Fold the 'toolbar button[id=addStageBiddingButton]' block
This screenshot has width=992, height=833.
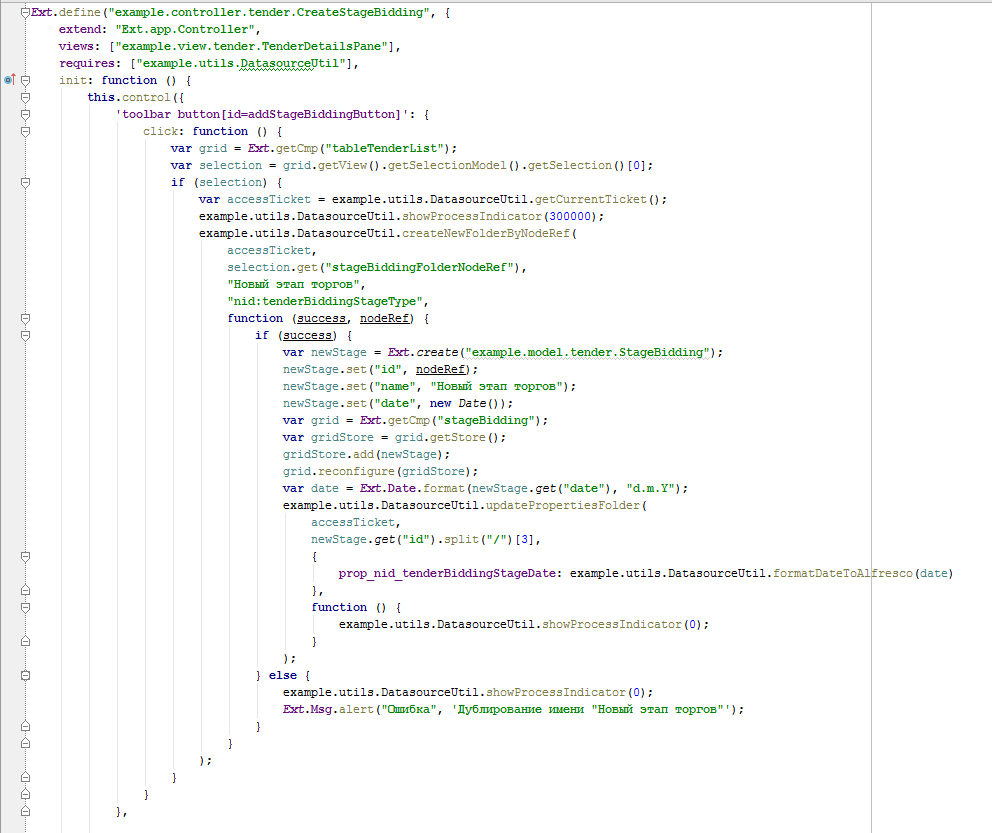point(25,114)
